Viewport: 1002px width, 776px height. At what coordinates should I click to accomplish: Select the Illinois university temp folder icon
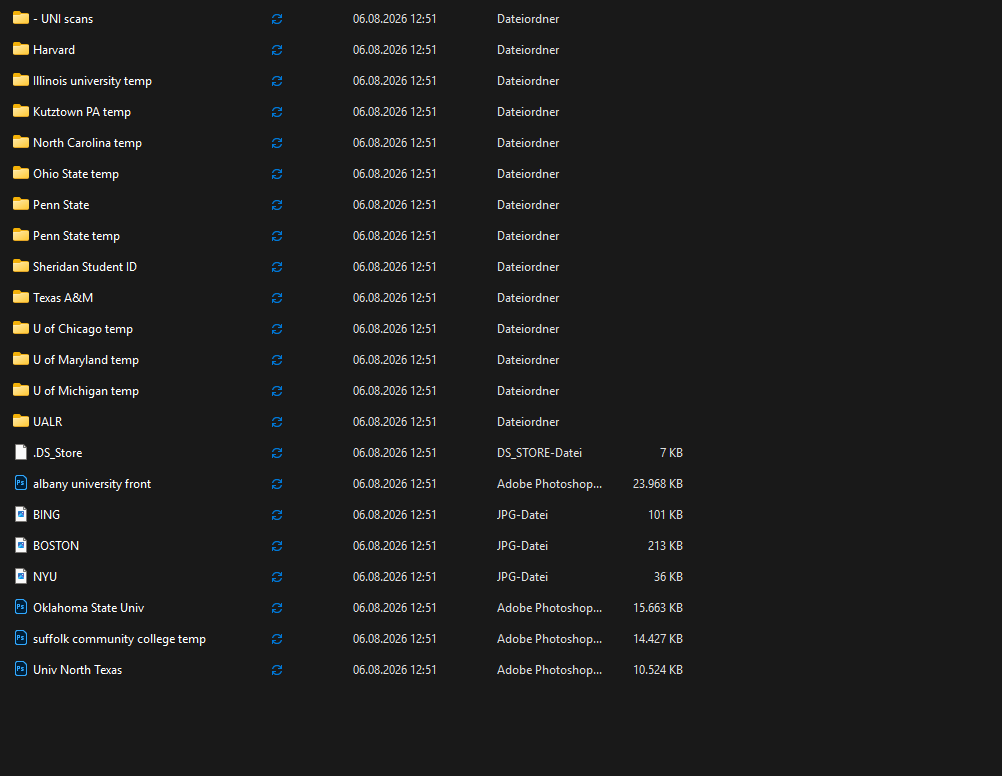pyautogui.click(x=20, y=80)
